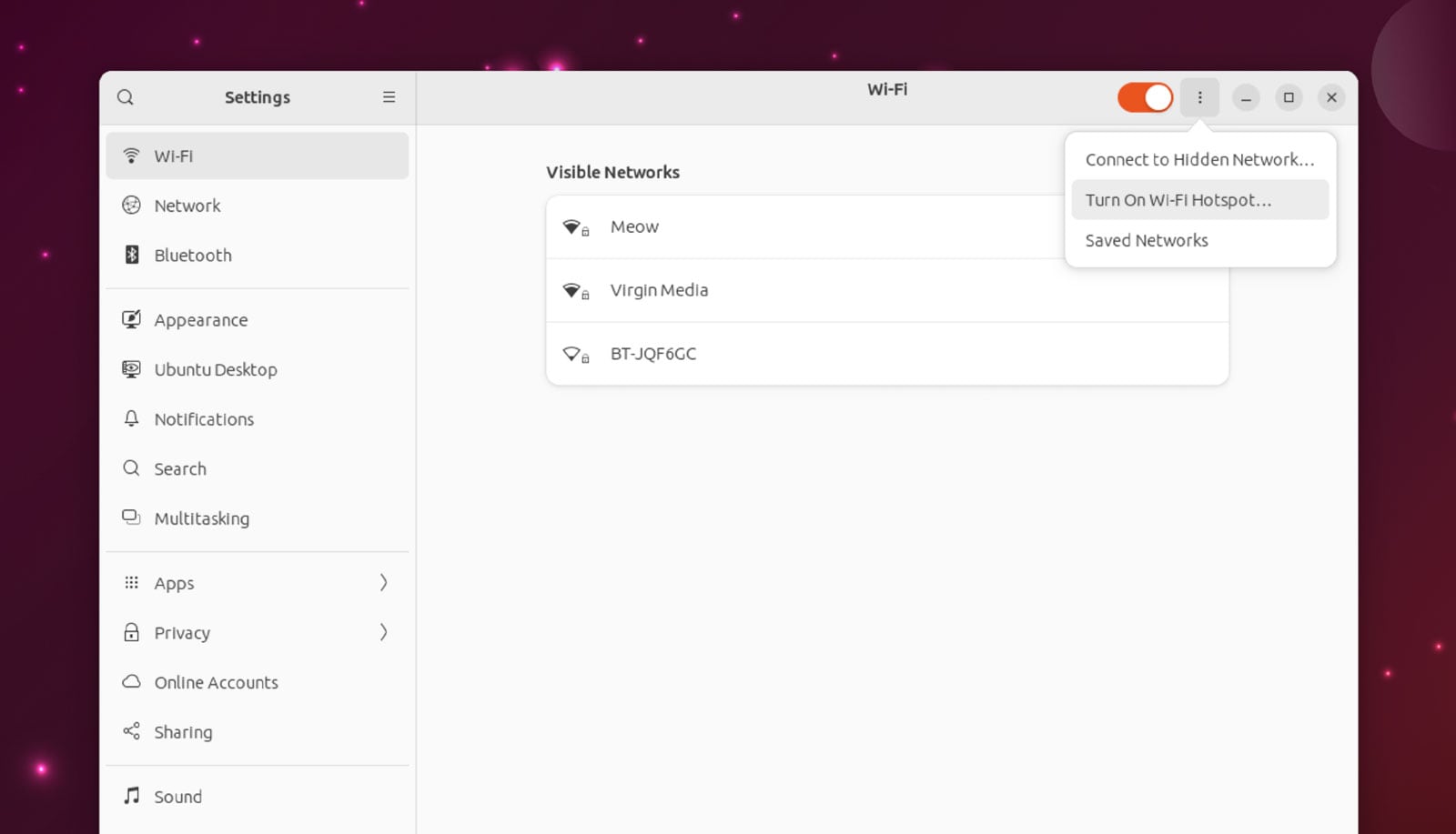Open Sharing label in the sidebar
This screenshot has width=1456, height=834.
tap(183, 732)
